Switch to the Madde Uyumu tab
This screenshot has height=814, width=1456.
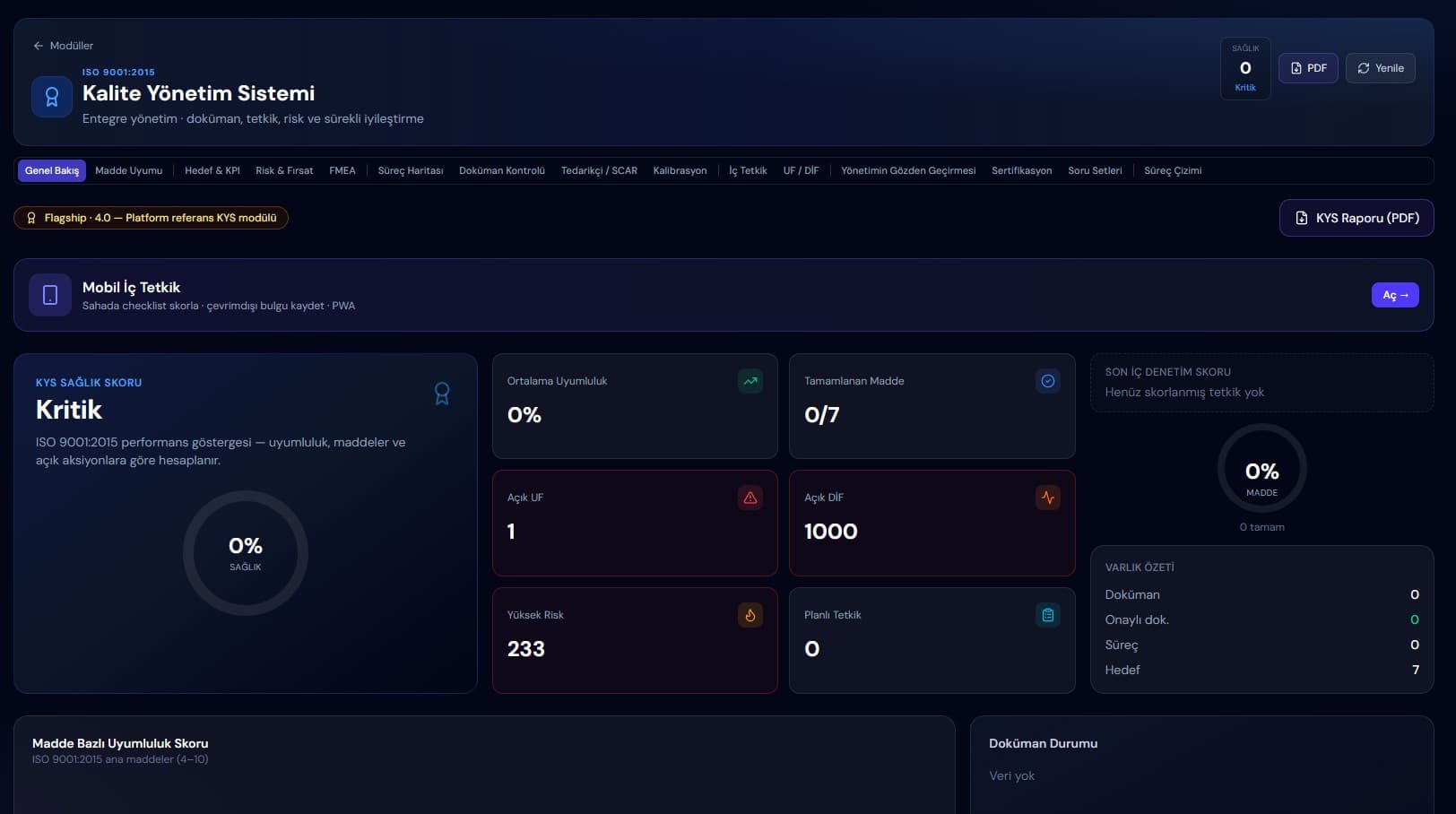[x=129, y=170]
